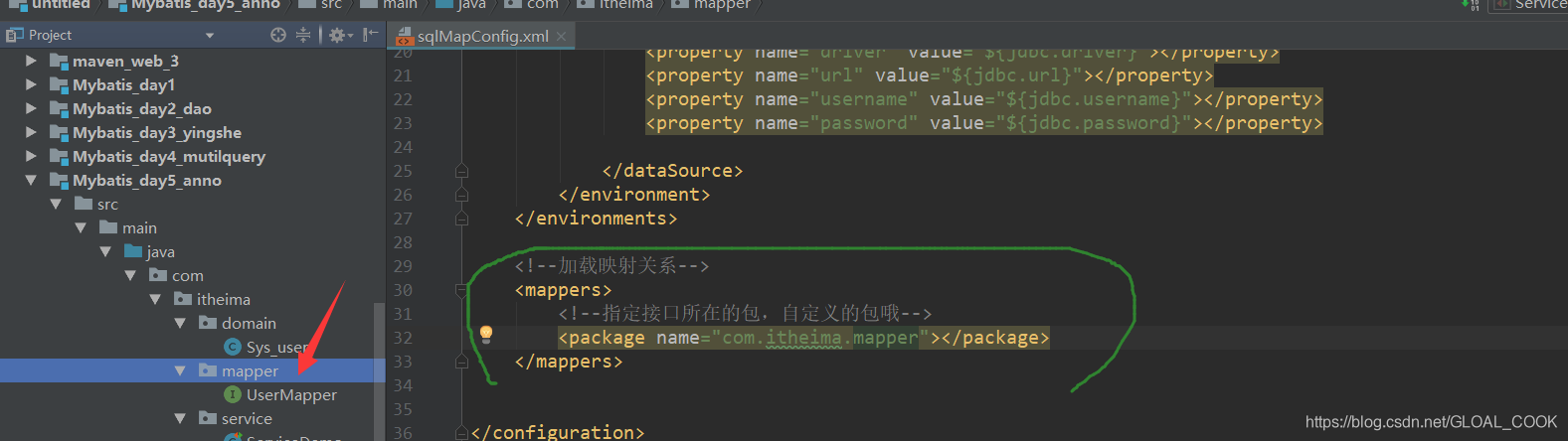This screenshot has width=1568, height=441.
Task: Select UserMapper interface in project tree
Action: [291, 394]
